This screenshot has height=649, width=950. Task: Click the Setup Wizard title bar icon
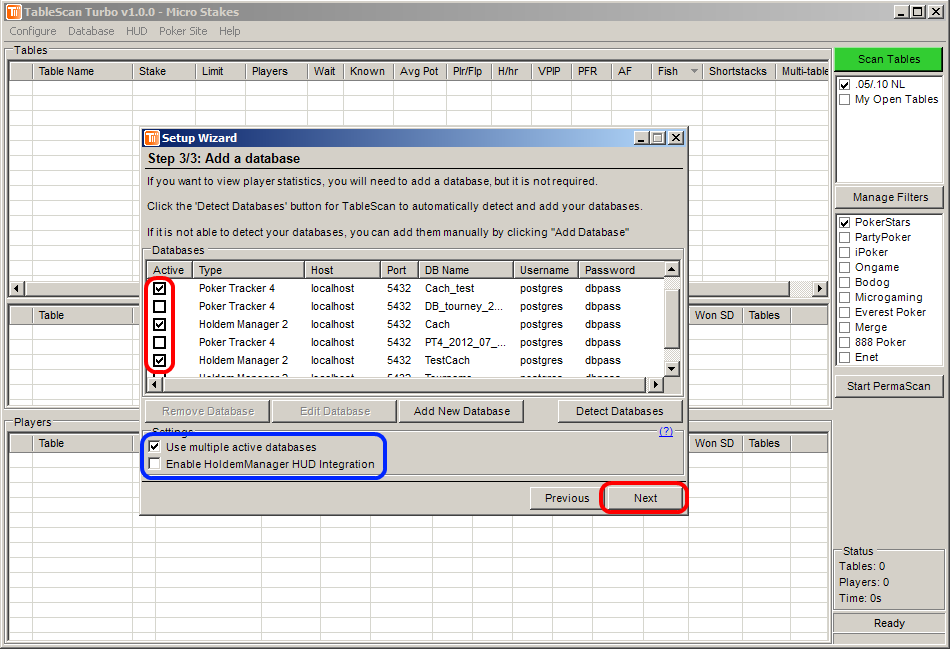point(151,138)
